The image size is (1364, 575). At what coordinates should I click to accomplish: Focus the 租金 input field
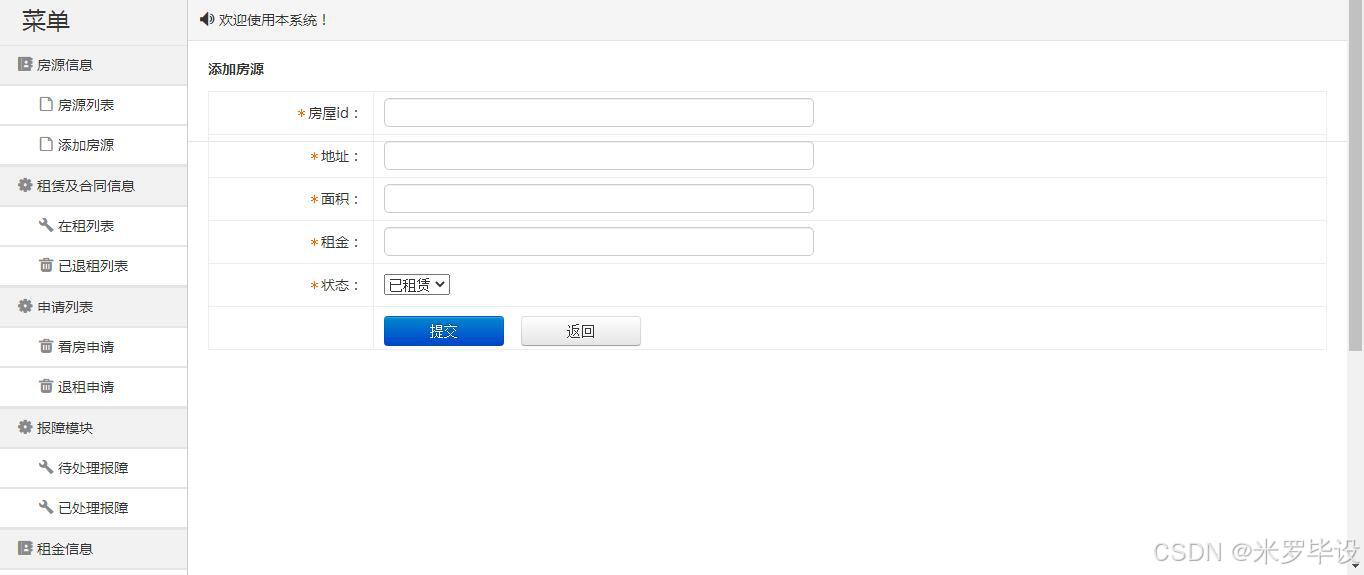[x=599, y=242]
